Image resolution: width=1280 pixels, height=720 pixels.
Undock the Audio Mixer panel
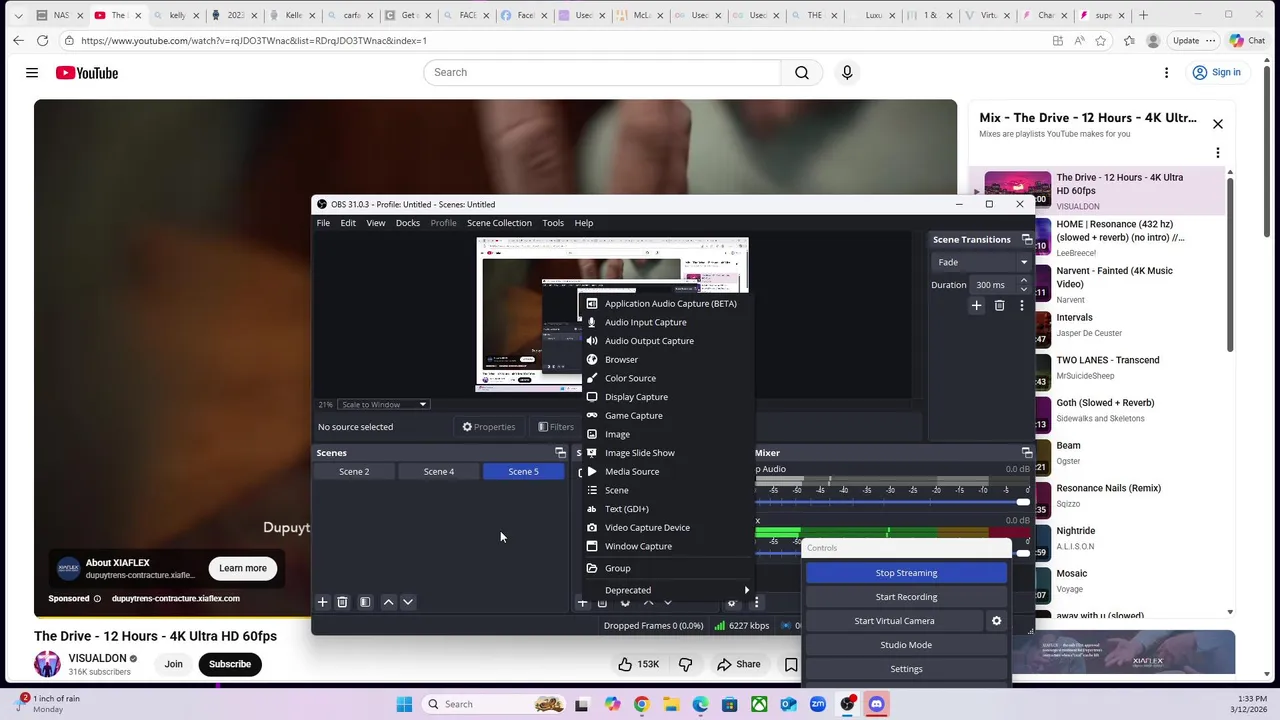click(x=1027, y=453)
